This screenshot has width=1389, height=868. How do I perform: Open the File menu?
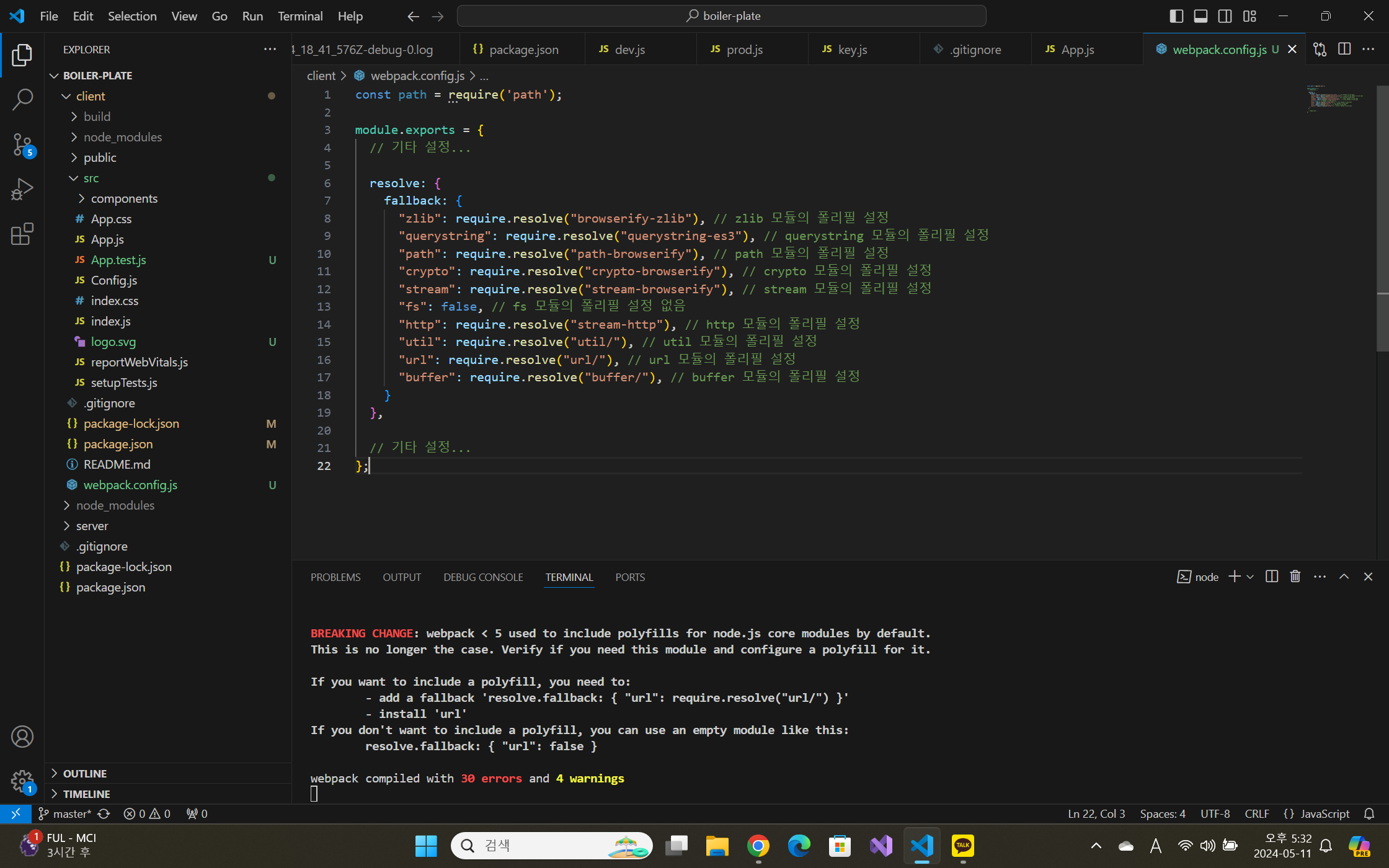[x=49, y=16]
